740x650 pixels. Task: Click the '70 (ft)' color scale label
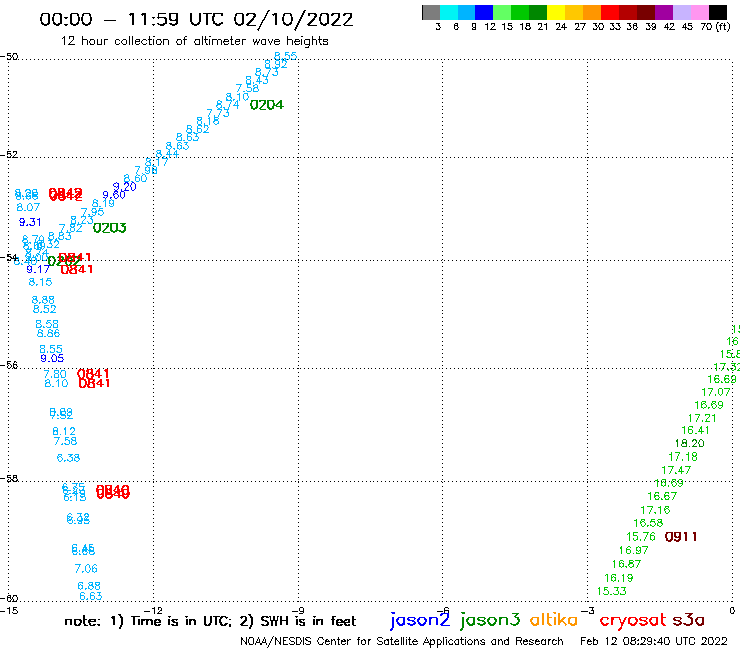point(715,26)
